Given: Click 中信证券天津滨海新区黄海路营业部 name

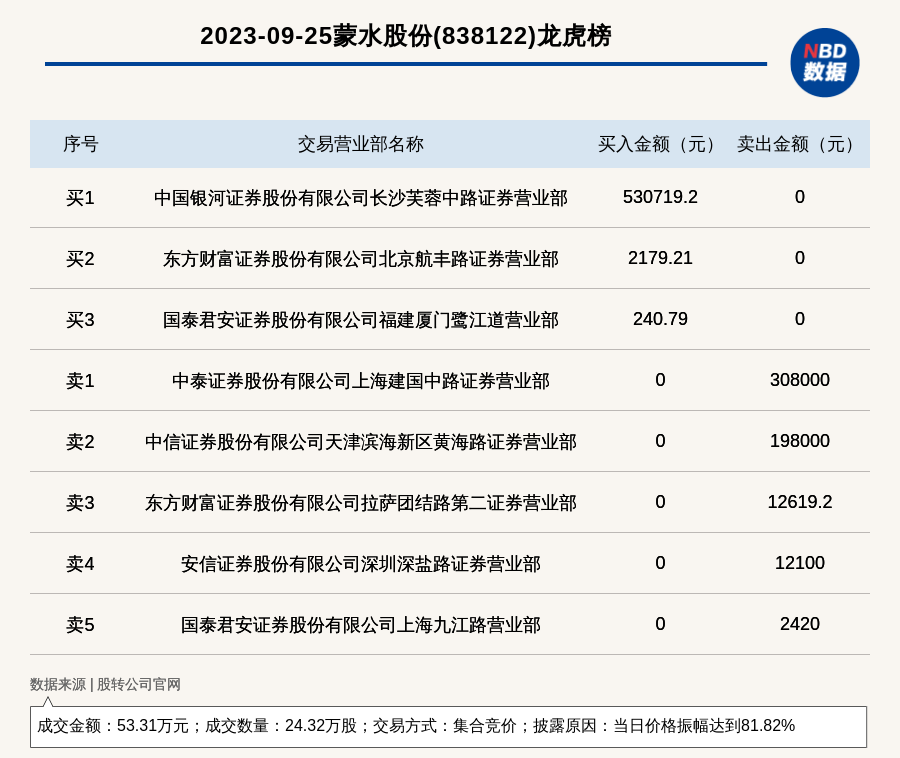Looking at the screenshot, I should point(360,442).
